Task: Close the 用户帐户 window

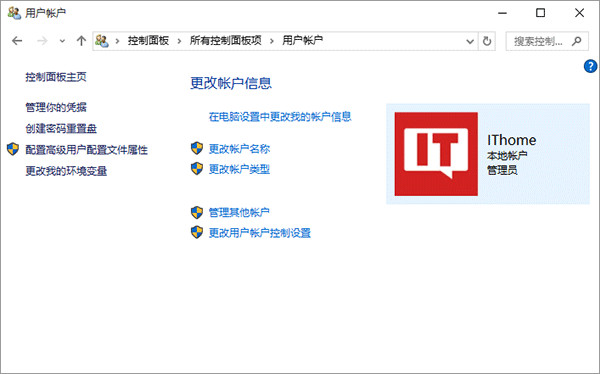Action: tap(579, 13)
